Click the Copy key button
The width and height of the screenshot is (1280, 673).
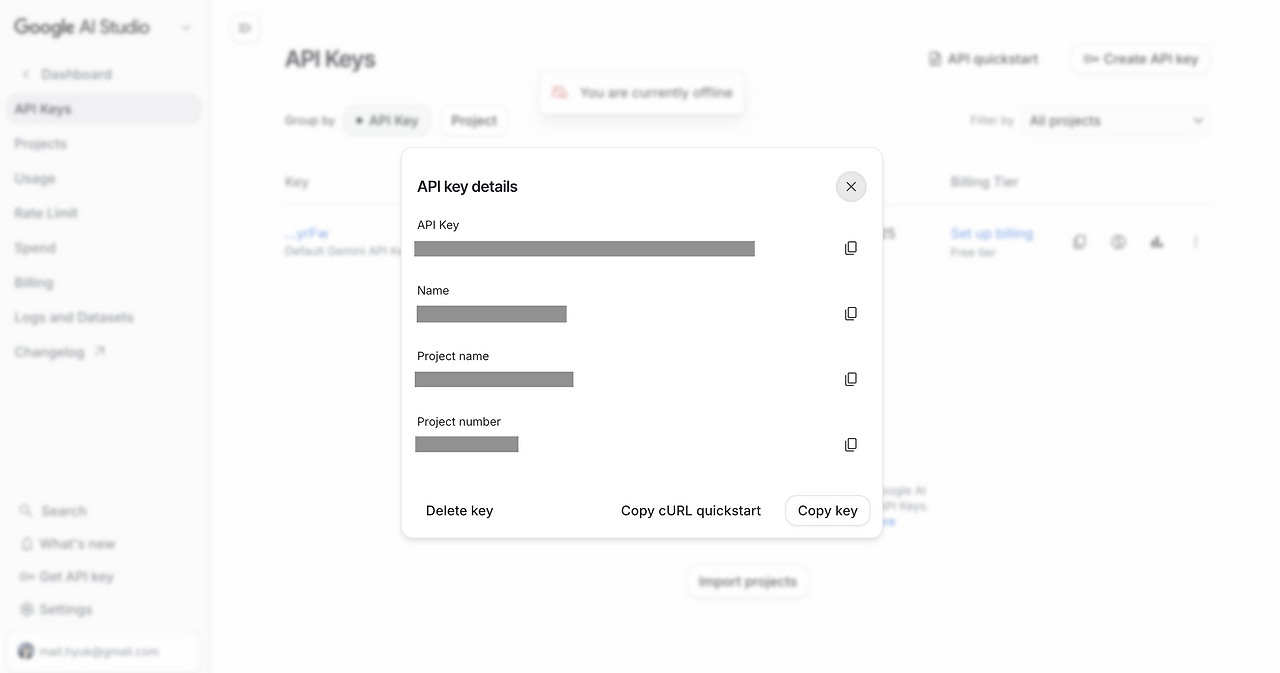click(x=828, y=511)
